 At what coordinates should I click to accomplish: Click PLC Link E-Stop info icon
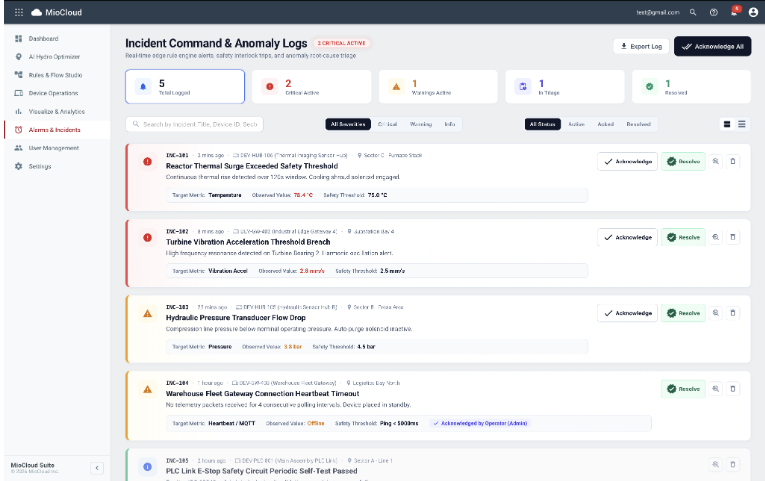click(147, 467)
